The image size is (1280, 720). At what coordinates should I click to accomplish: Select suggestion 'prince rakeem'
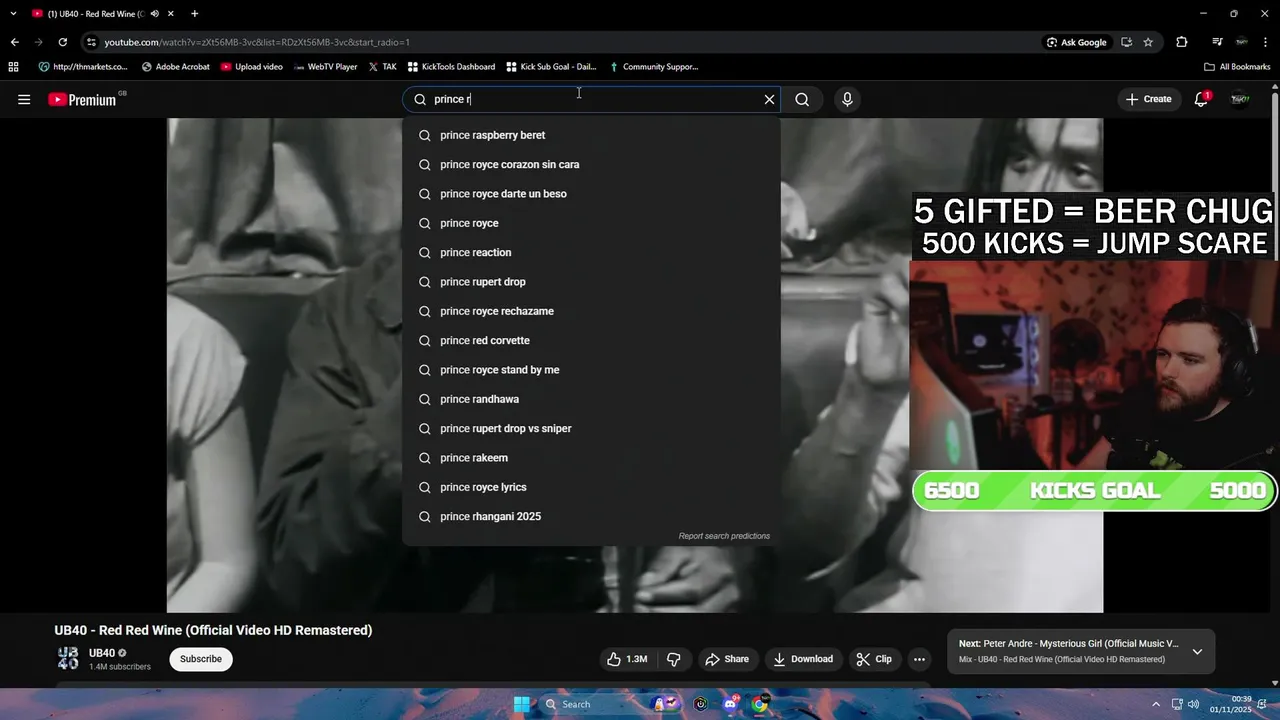[x=591, y=458]
